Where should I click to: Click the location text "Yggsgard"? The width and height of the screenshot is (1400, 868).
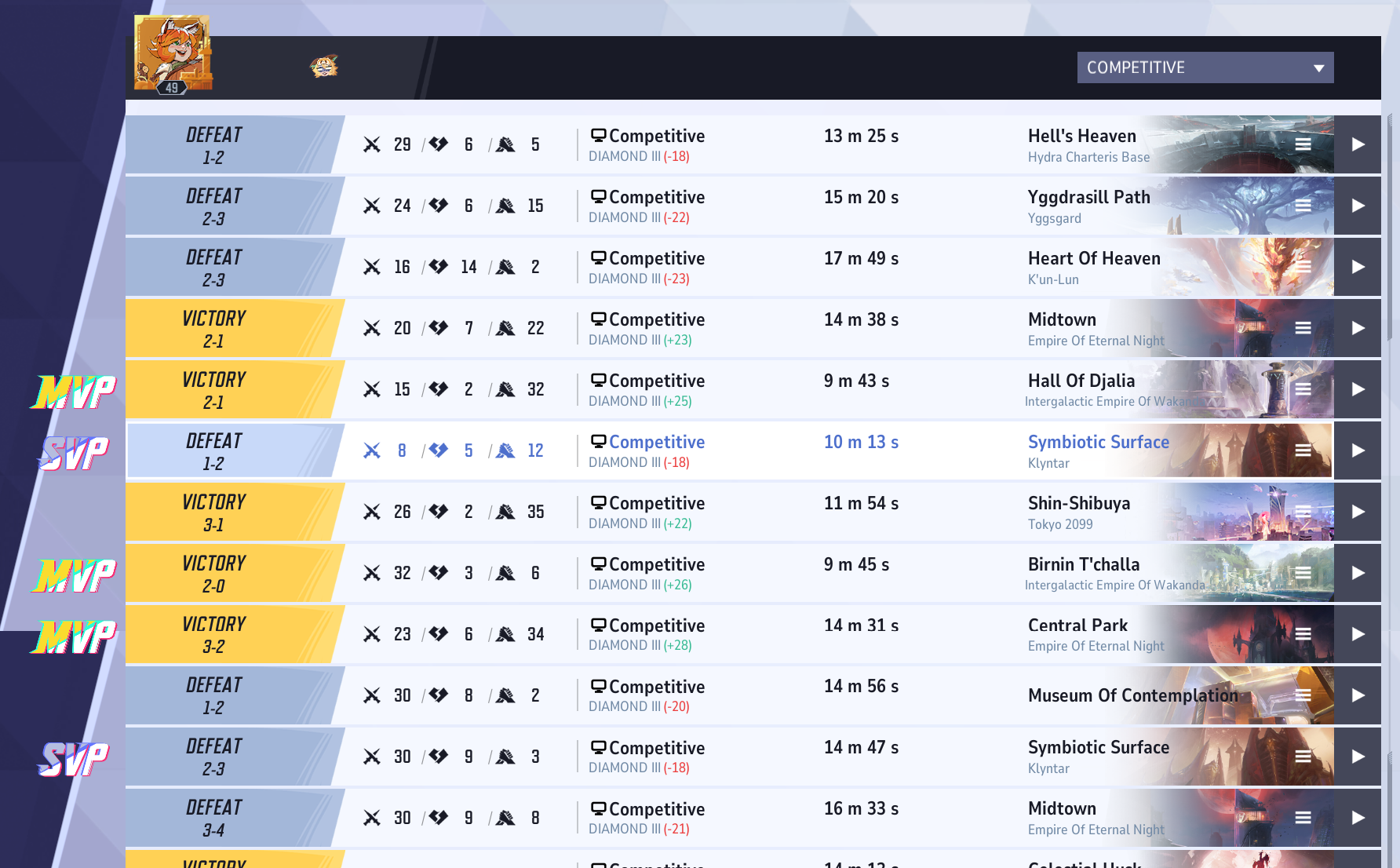point(1055,218)
